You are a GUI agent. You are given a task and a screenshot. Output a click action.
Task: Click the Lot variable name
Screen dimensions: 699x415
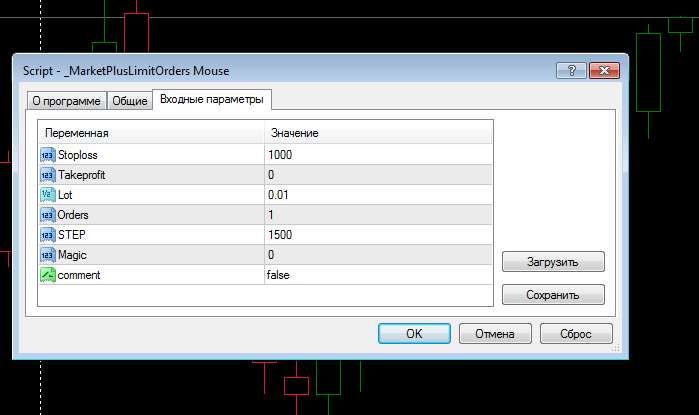[x=65, y=195]
